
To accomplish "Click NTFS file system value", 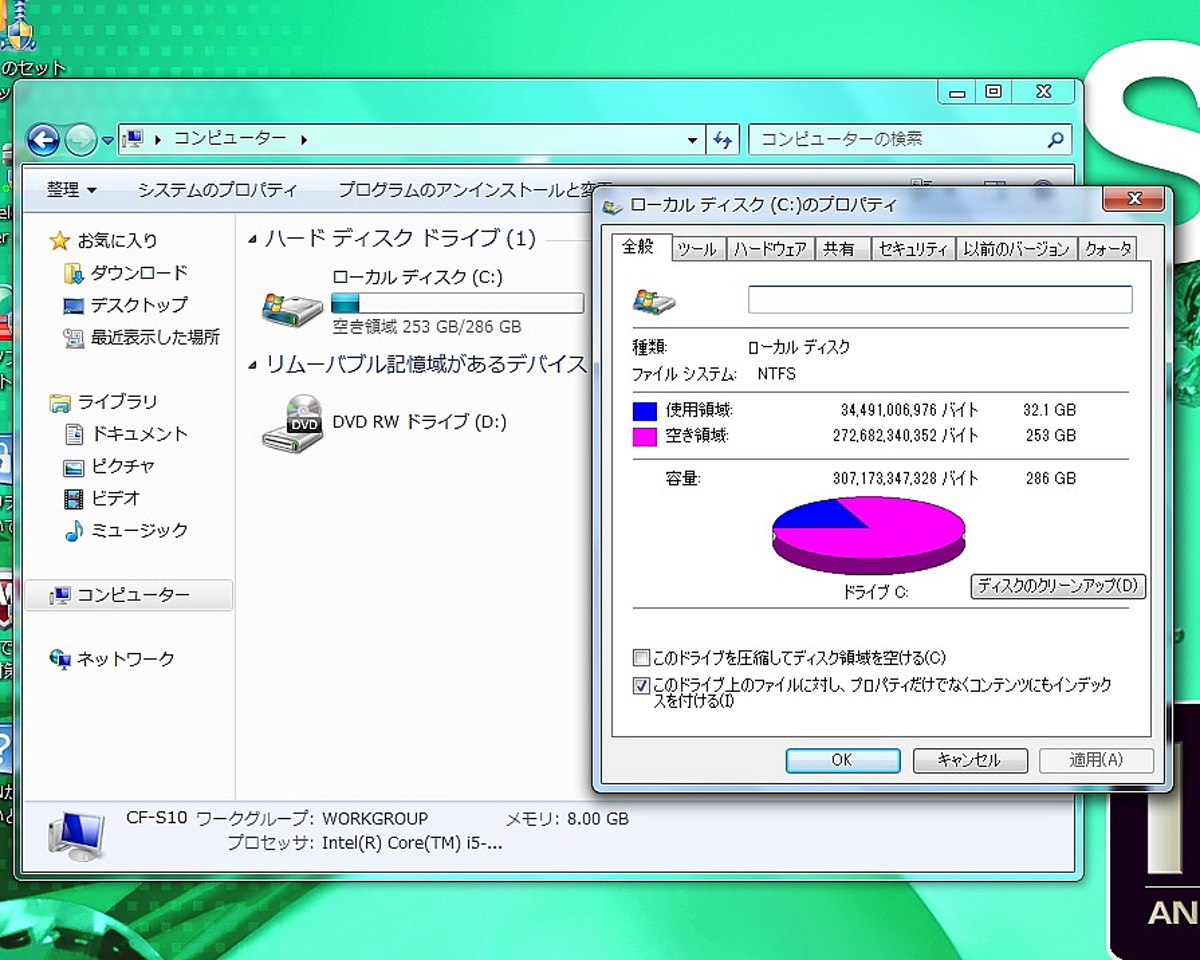I will (x=777, y=375).
